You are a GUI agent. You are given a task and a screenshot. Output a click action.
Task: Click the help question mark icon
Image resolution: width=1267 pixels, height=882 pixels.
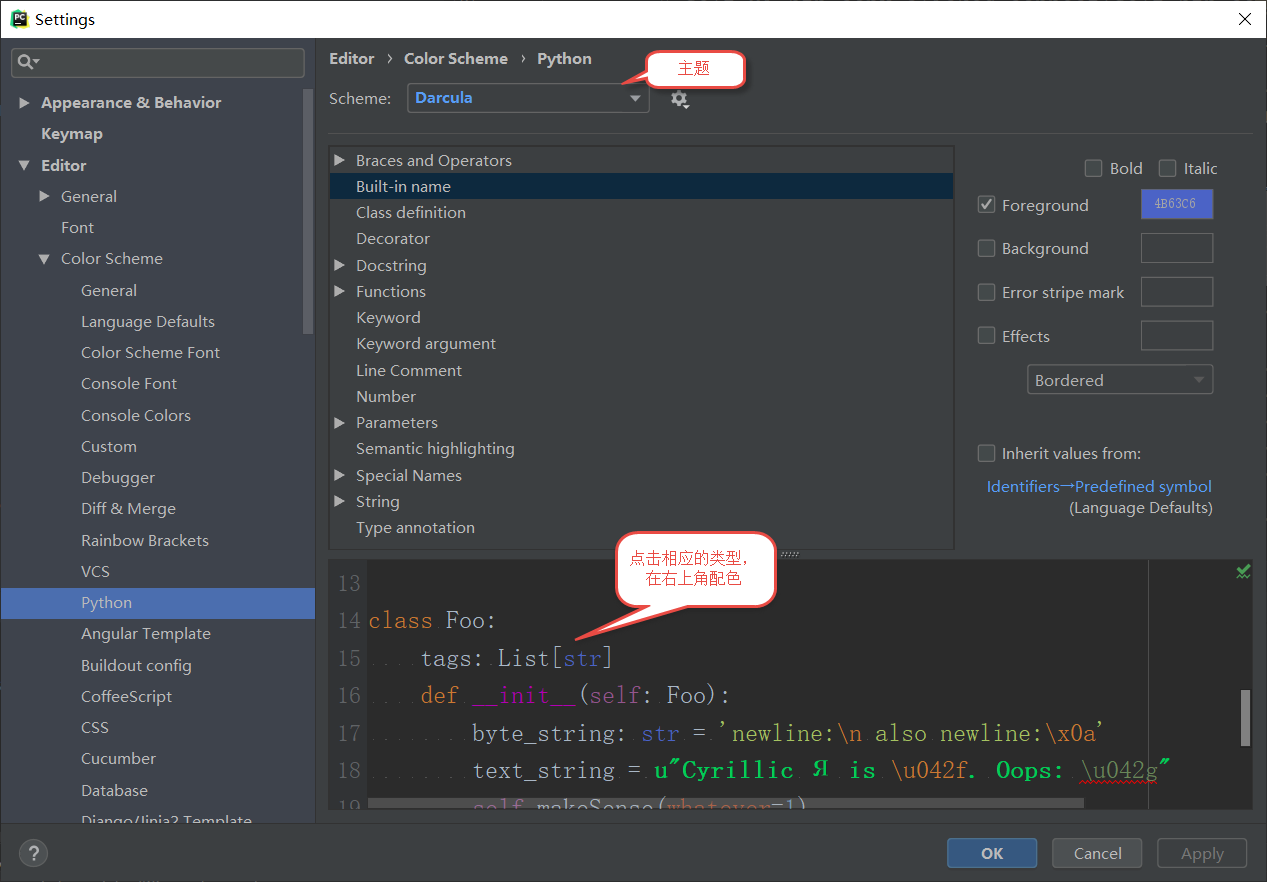click(33, 854)
